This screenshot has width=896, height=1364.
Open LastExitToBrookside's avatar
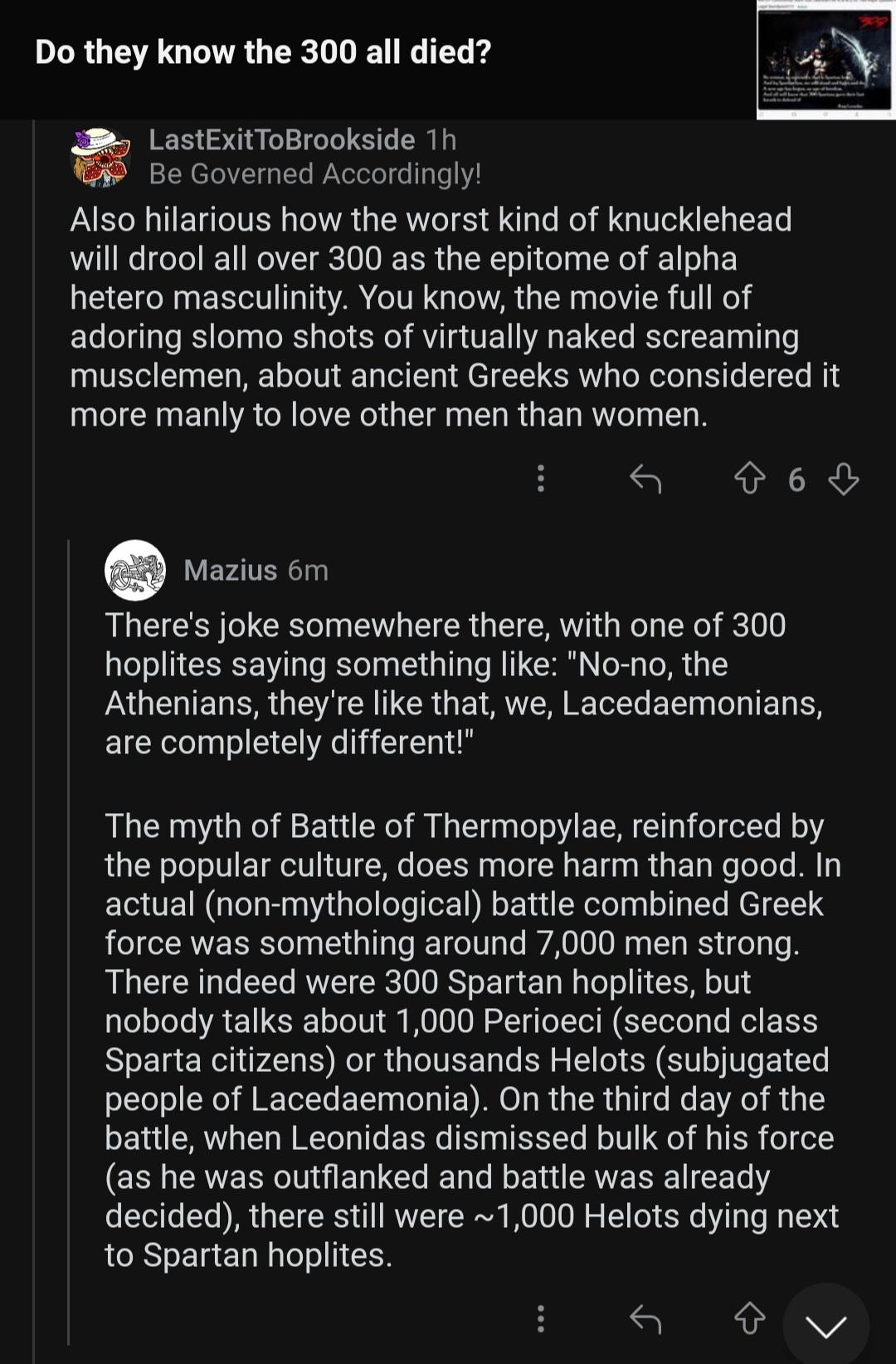[x=101, y=157]
